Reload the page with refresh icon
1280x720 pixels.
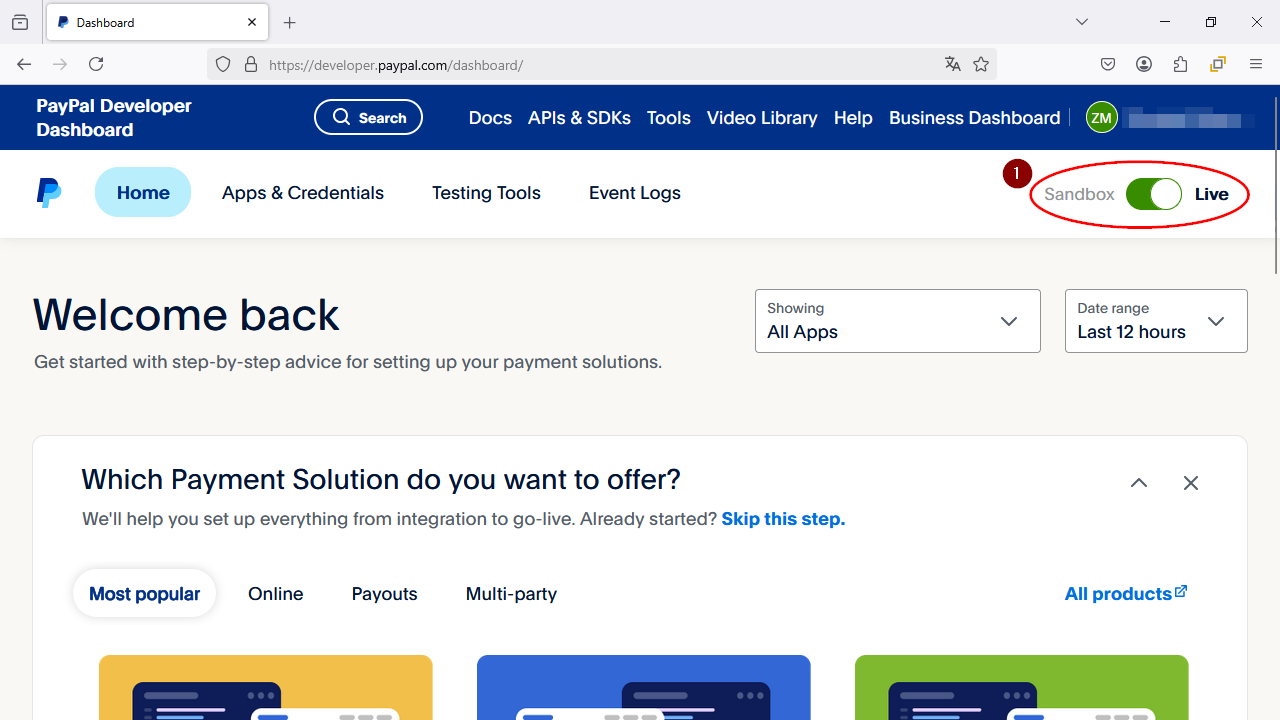click(96, 64)
